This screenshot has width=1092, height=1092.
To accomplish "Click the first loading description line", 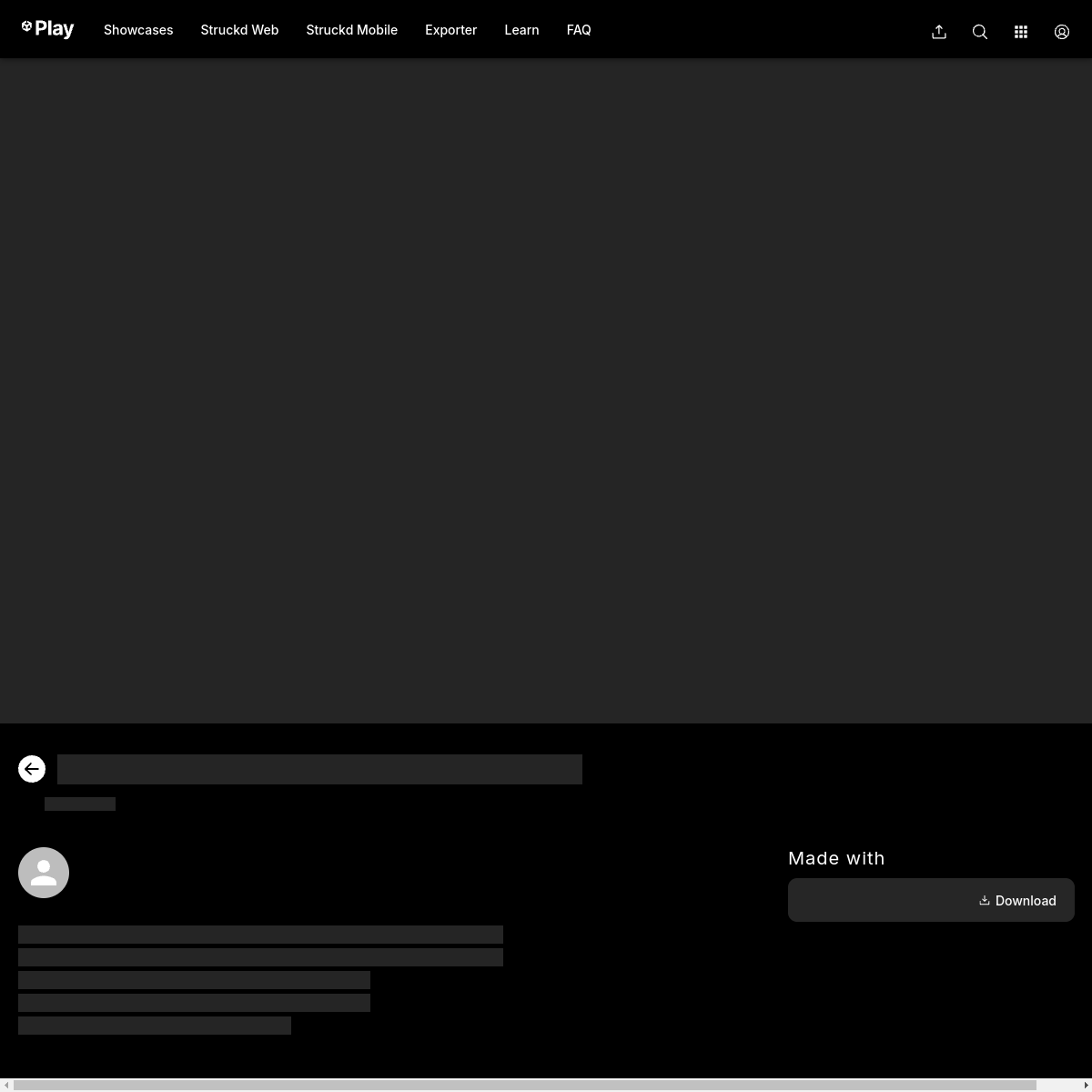I will pyautogui.click(x=260, y=935).
